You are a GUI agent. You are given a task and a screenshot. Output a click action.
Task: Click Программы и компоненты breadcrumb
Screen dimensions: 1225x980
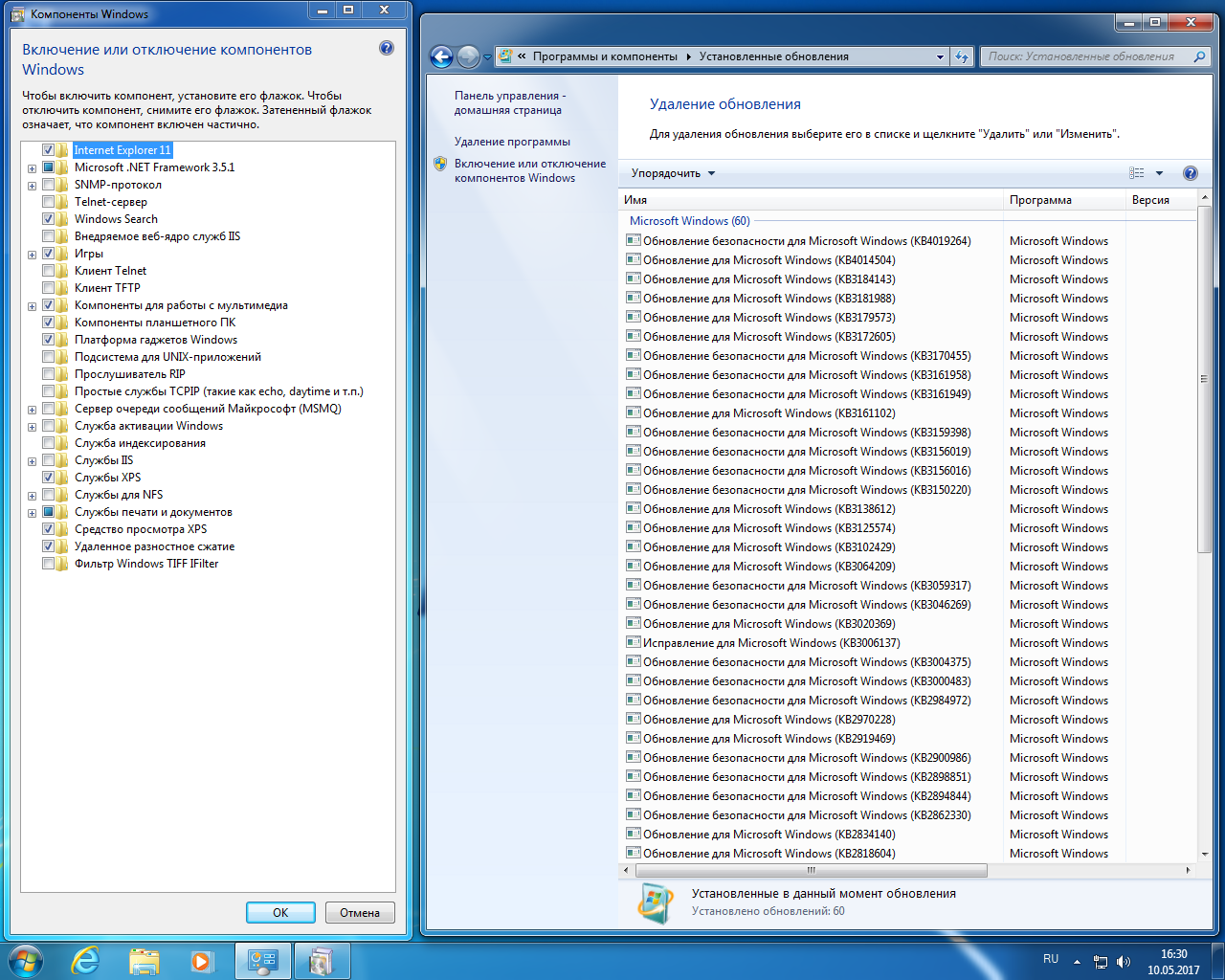click(x=605, y=56)
